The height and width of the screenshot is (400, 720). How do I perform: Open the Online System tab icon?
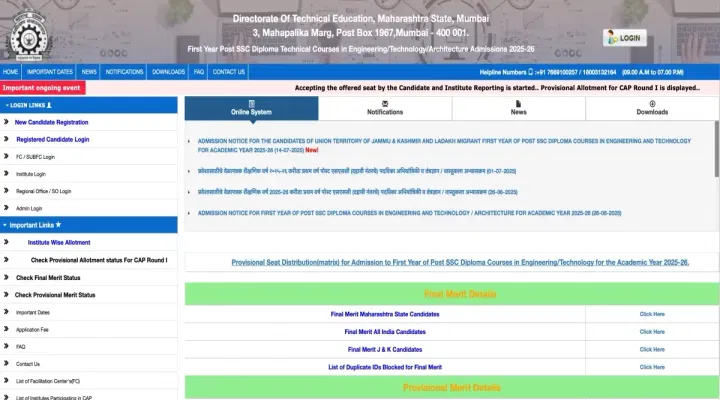251,102
